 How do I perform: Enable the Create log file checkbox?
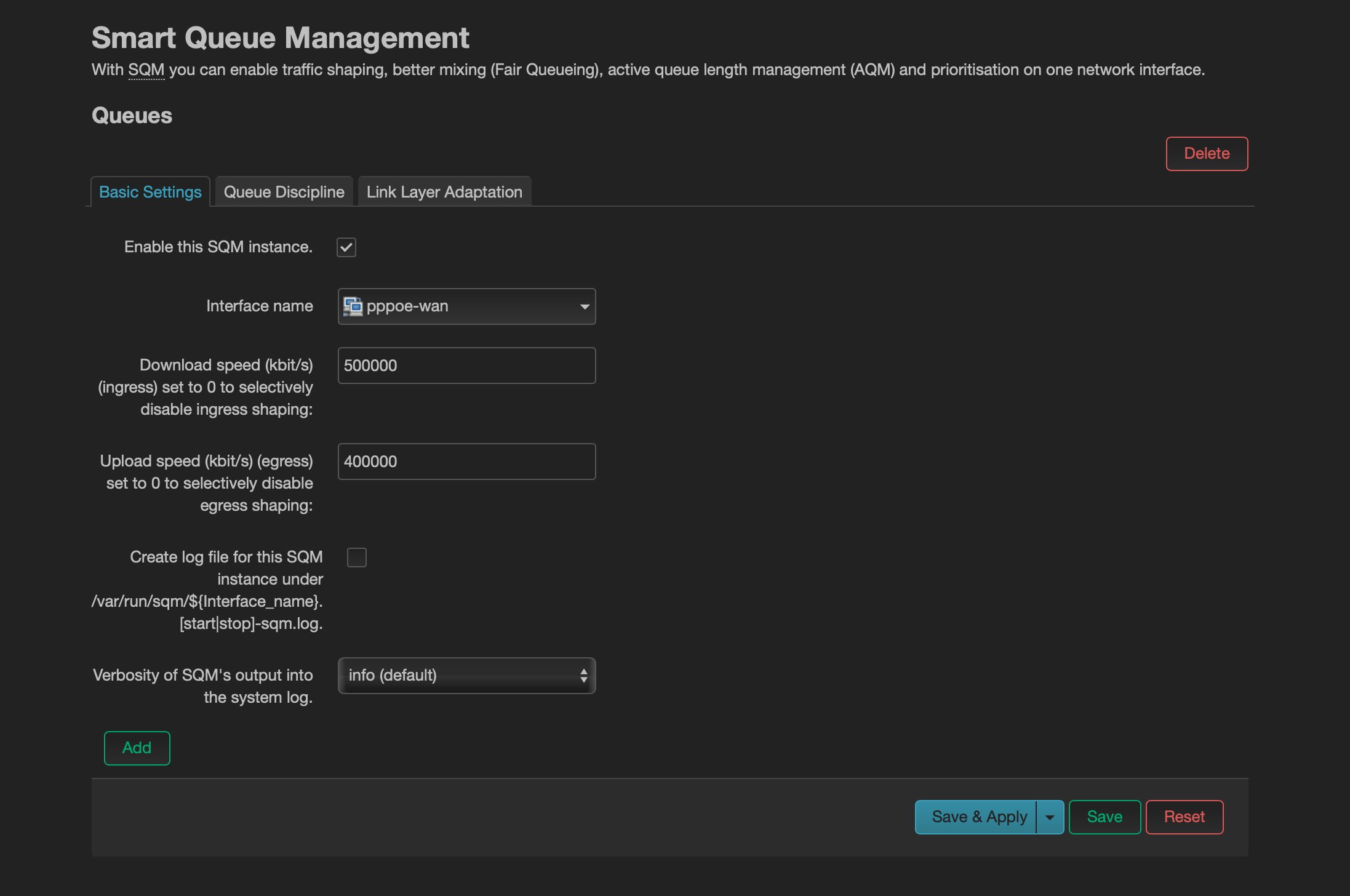356,558
